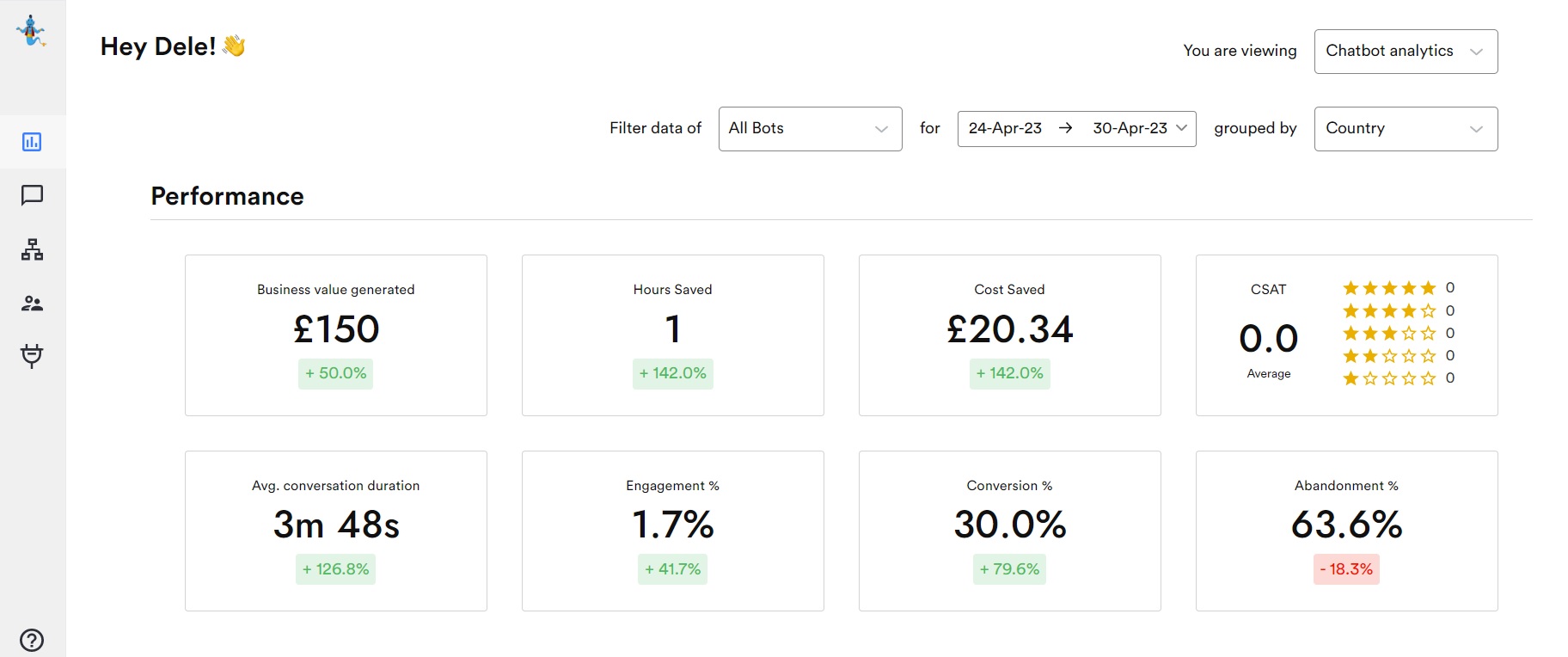
Task: Click the Conversion % card
Action: pos(1010,531)
